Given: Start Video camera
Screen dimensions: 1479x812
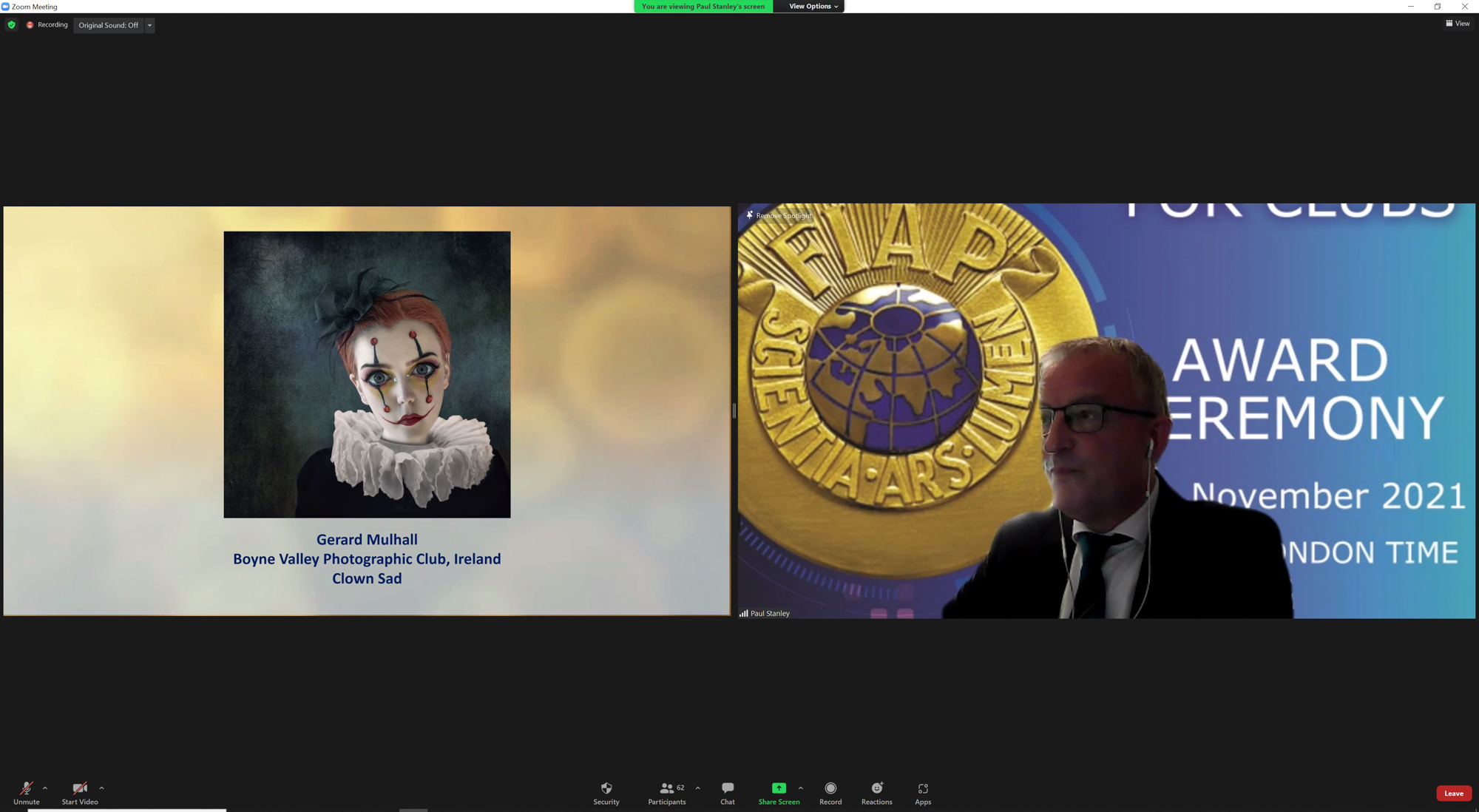Looking at the screenshot, I should click(x=80, y=793).
